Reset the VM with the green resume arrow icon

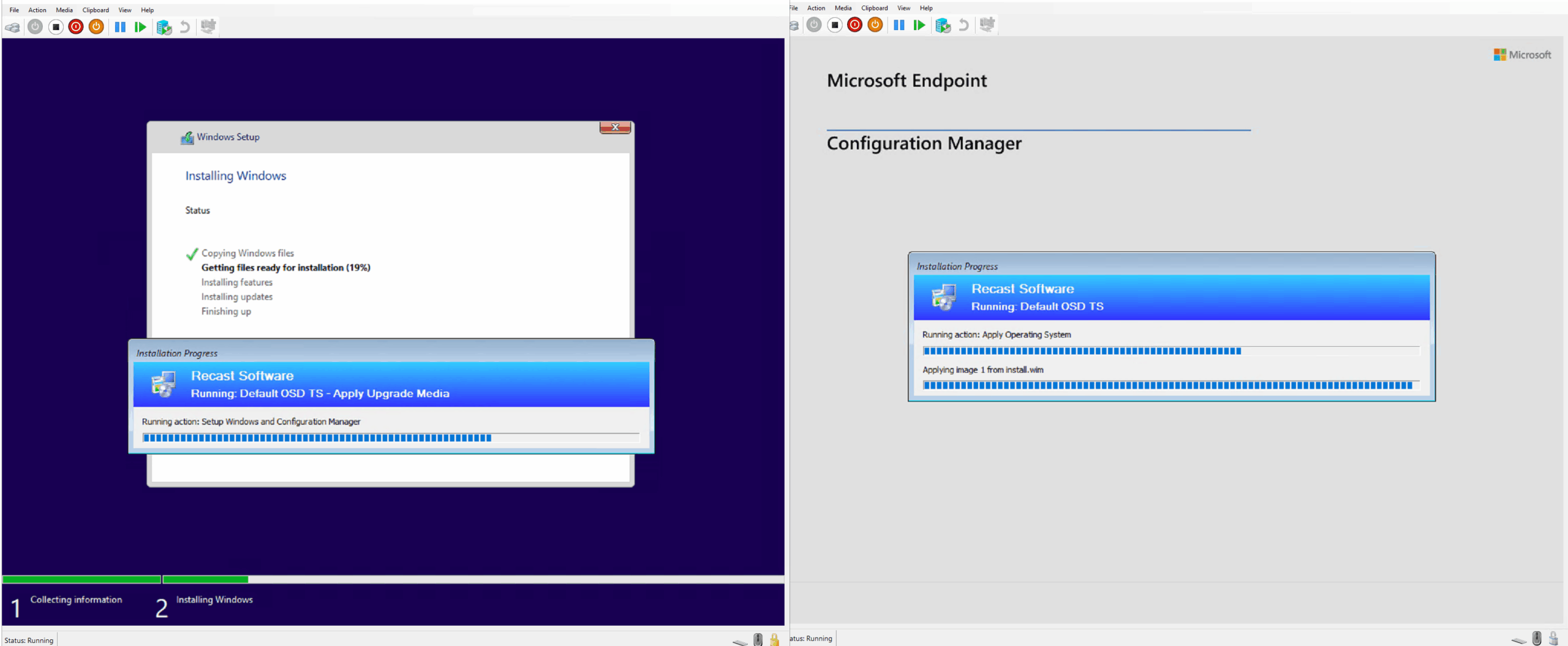point(140,26)
